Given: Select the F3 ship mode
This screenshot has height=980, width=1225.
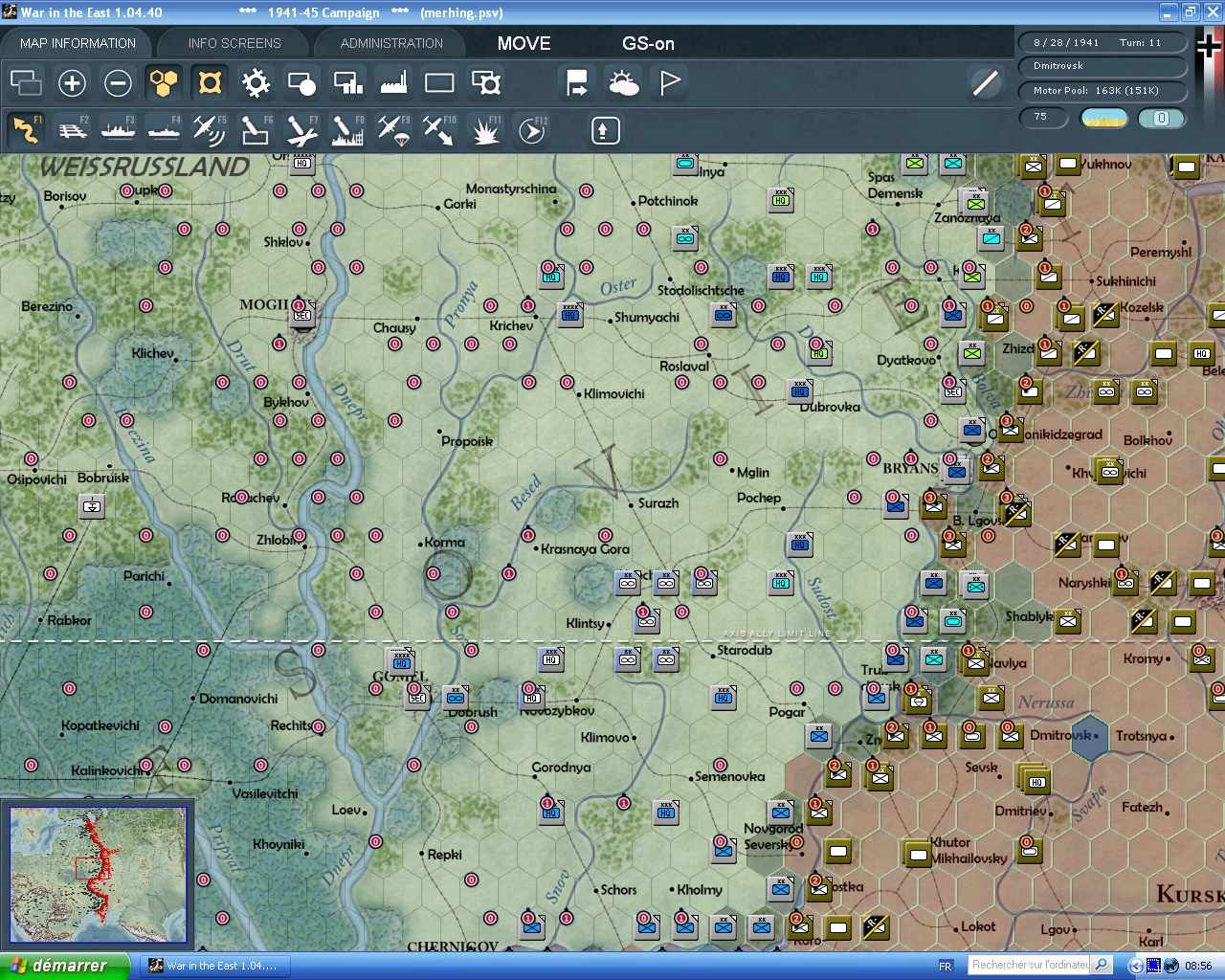Looking at the screenshot, I should pyautogui.click(x=119, y=130).
